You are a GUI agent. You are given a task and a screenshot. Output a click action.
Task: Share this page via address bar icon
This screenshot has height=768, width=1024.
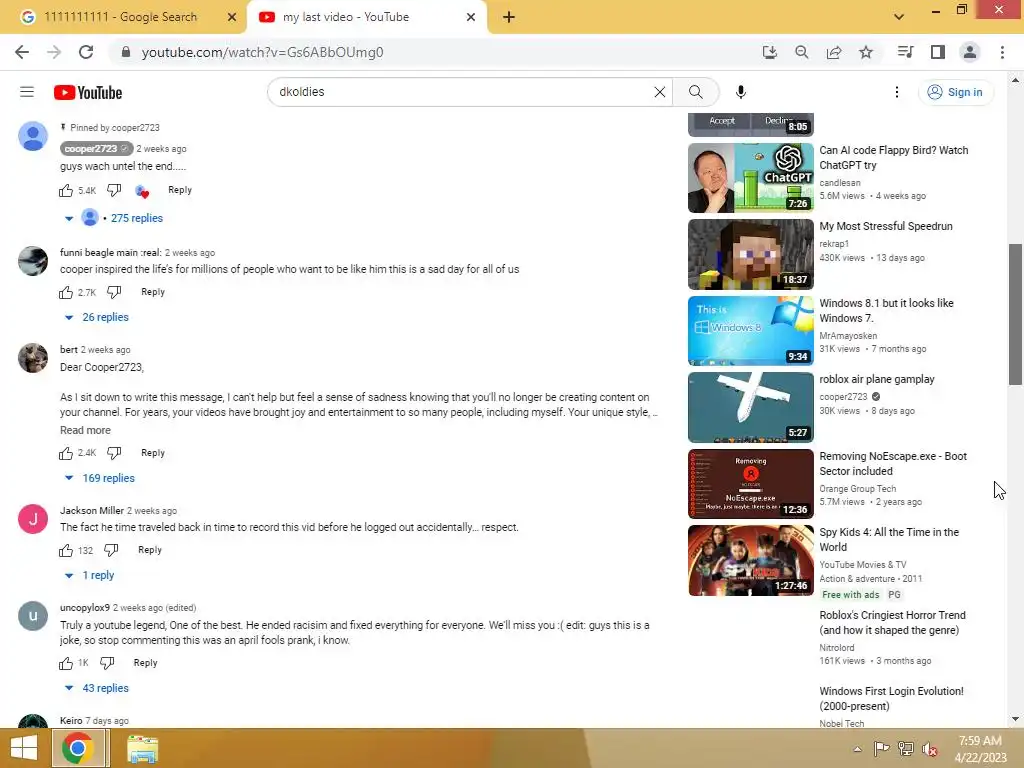click(x=834, y=52)
